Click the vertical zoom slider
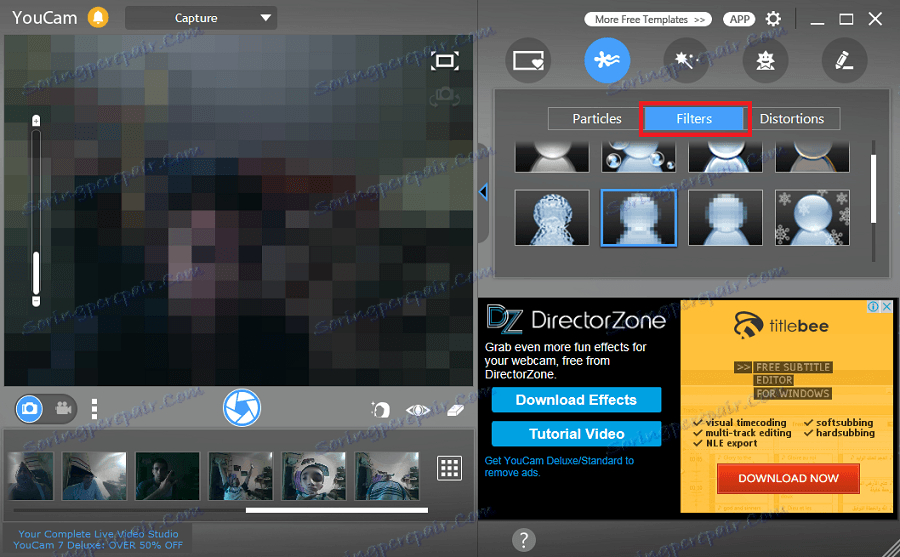Screen dimensions: 900x557 click(36, 211)
